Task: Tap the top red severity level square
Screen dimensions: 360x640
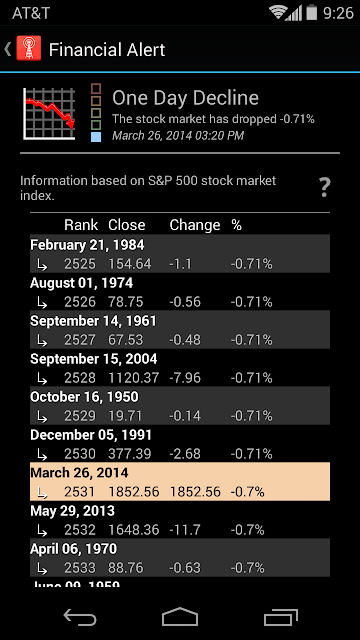Action: (x=96, y=89)
